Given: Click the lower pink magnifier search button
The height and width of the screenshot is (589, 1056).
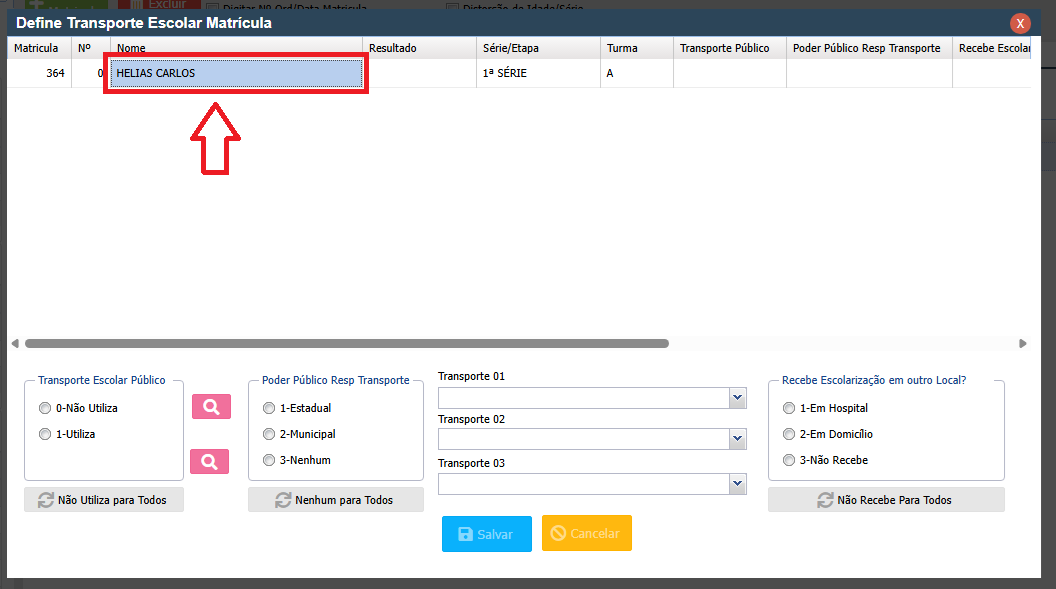Looking at the screenshot, I should point(210,461).
